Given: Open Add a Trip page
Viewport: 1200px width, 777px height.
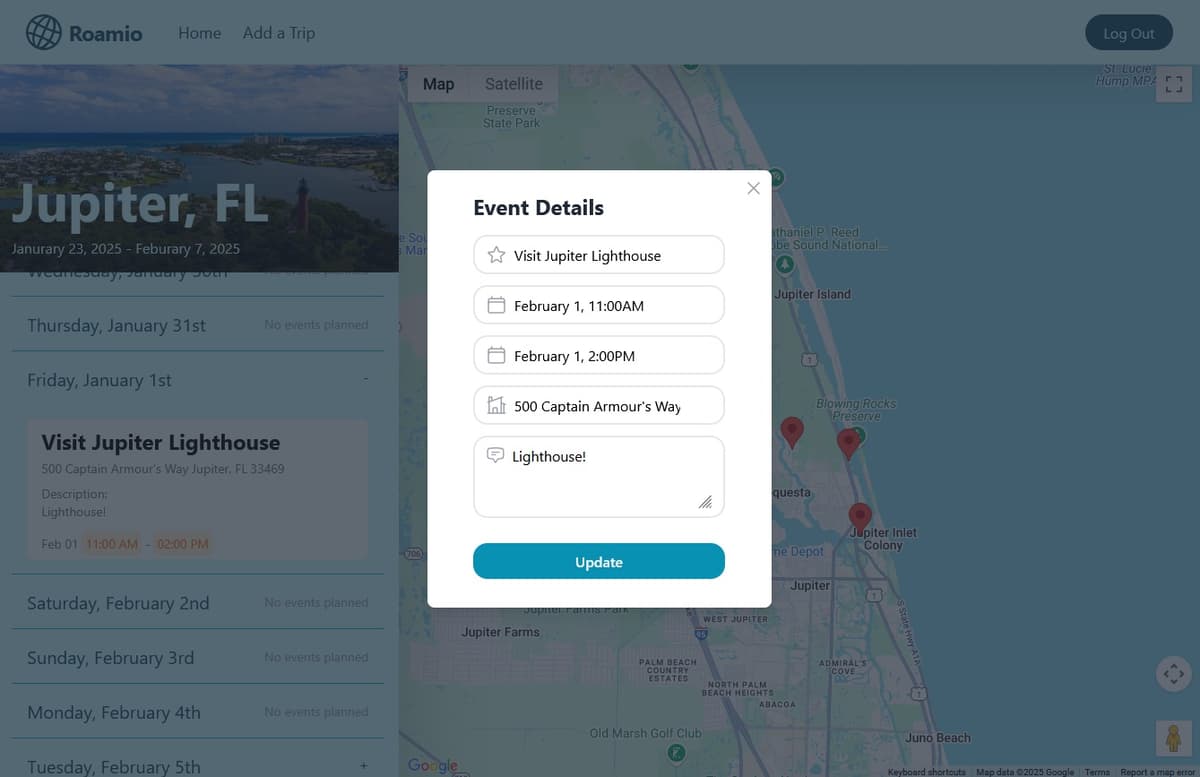Looking at the screenshot, I should (x=278, y=33).
